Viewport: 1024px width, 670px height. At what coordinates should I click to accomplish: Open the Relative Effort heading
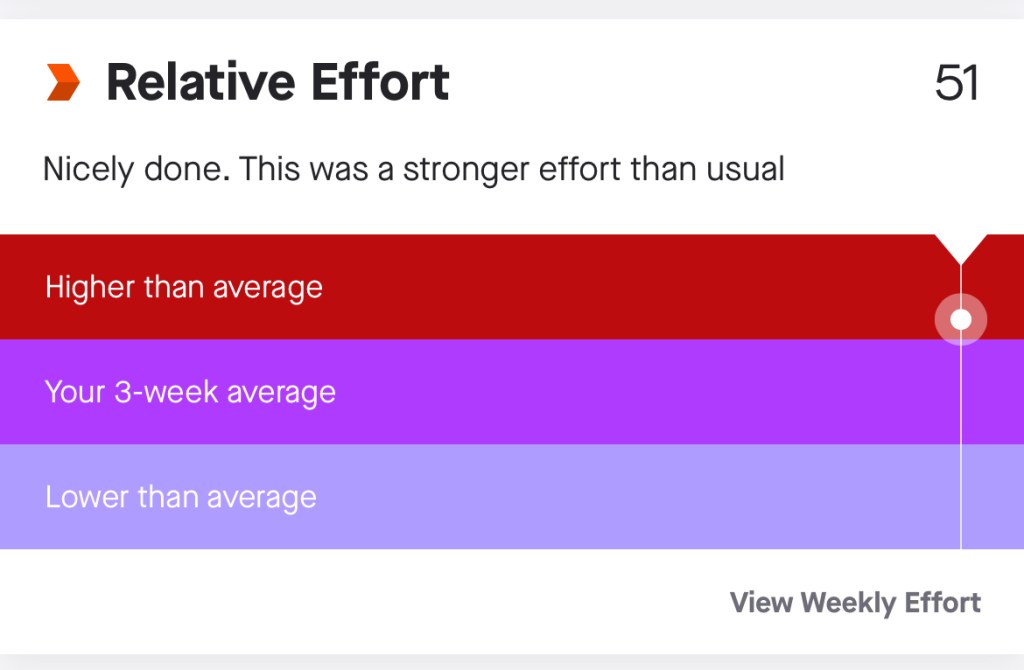(x=277, y=82)
